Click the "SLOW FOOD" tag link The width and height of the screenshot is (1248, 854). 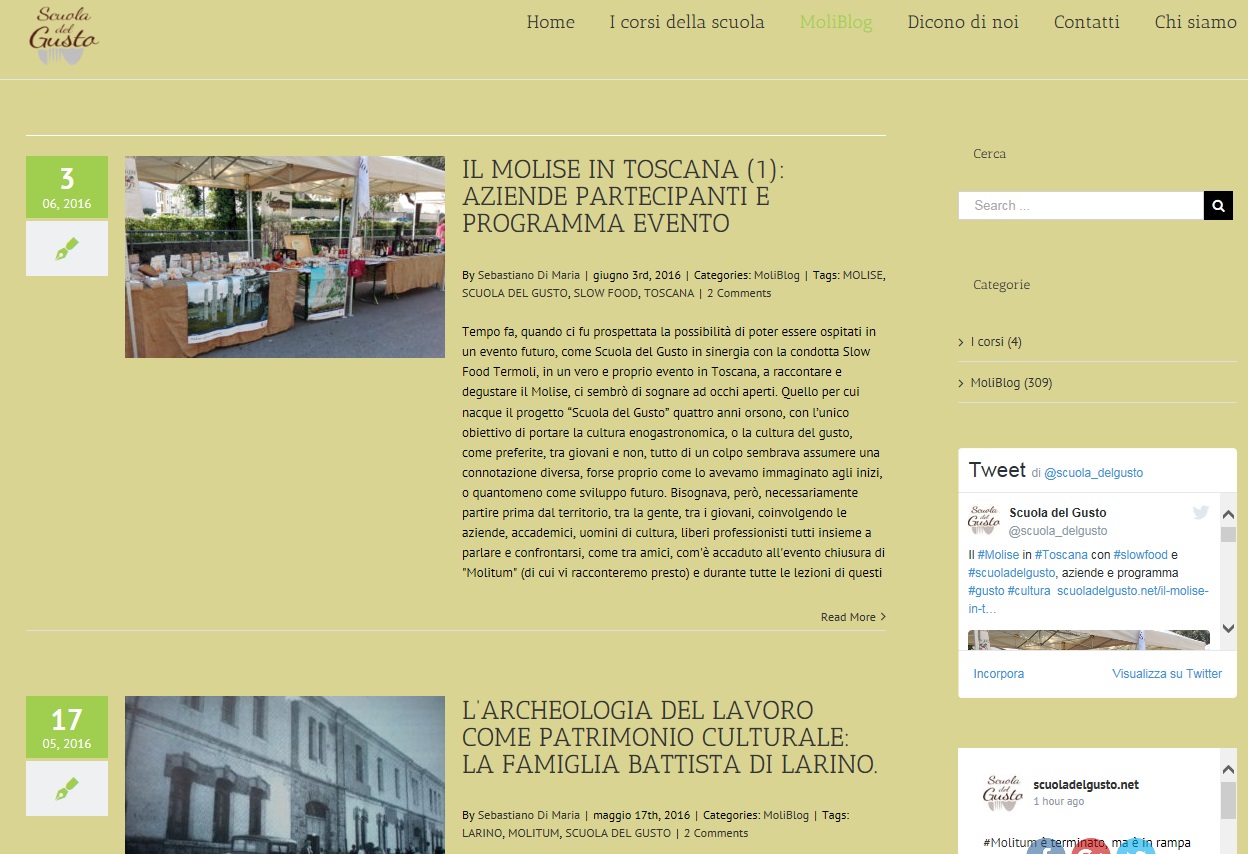point(608,293)
